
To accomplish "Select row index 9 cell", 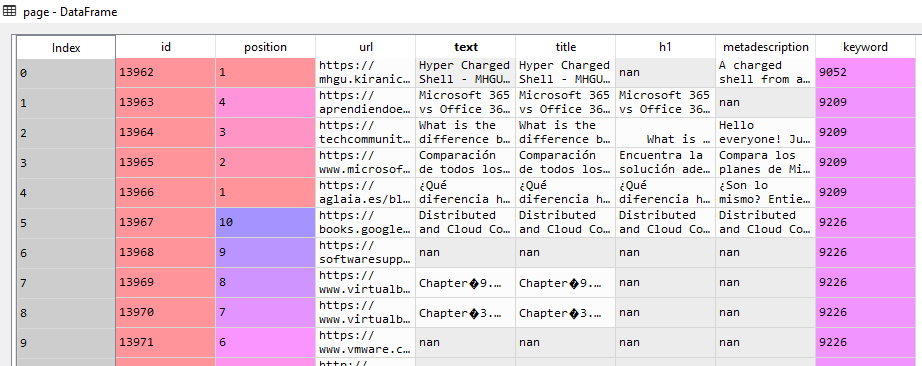I will [66, 343].
